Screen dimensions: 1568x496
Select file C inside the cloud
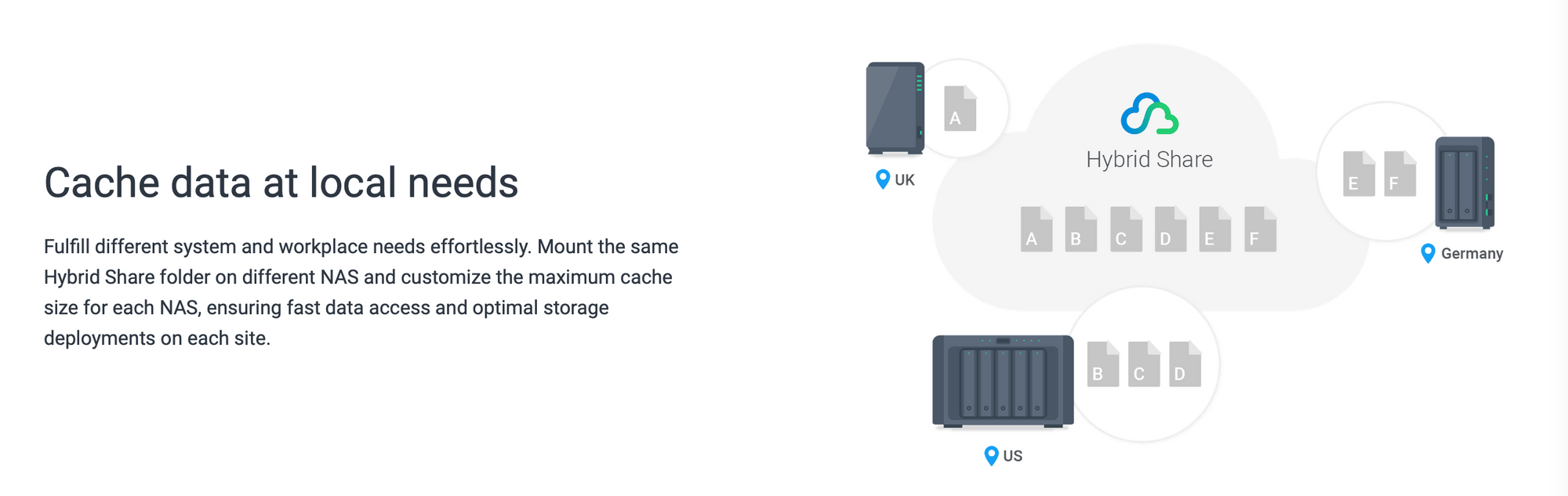pyautogui.click(x=1126, y=229)
